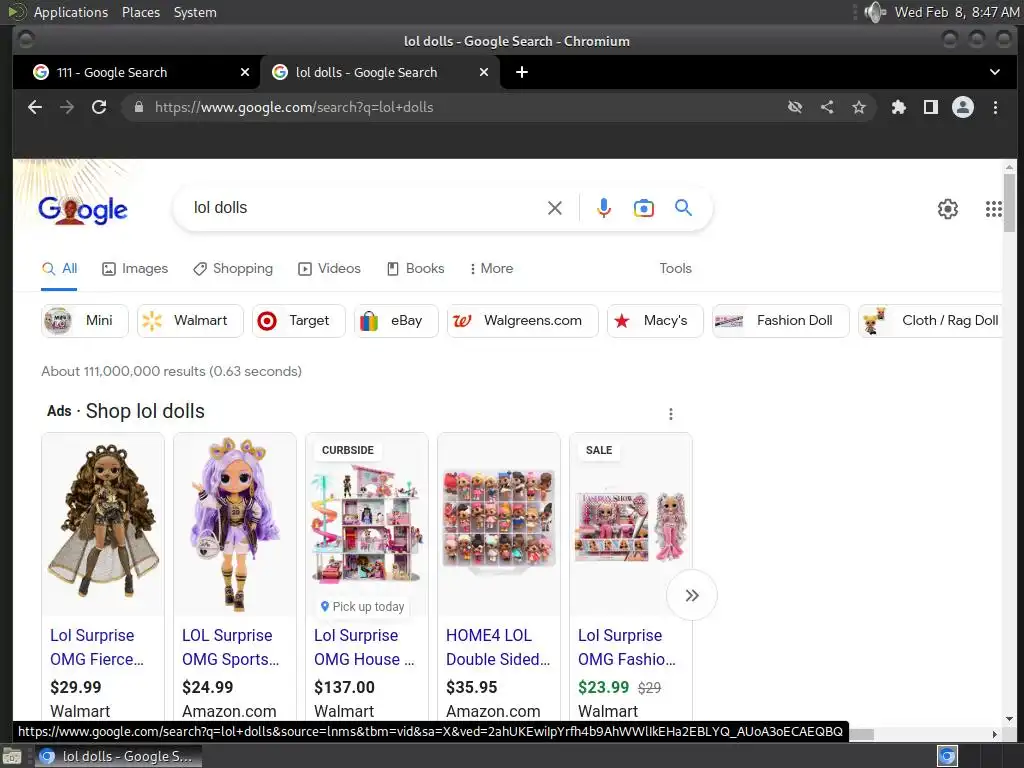
Task: Filter by the Cloth / Rag Doll chip
Action: pyautogui.click(x=931, y=321)
